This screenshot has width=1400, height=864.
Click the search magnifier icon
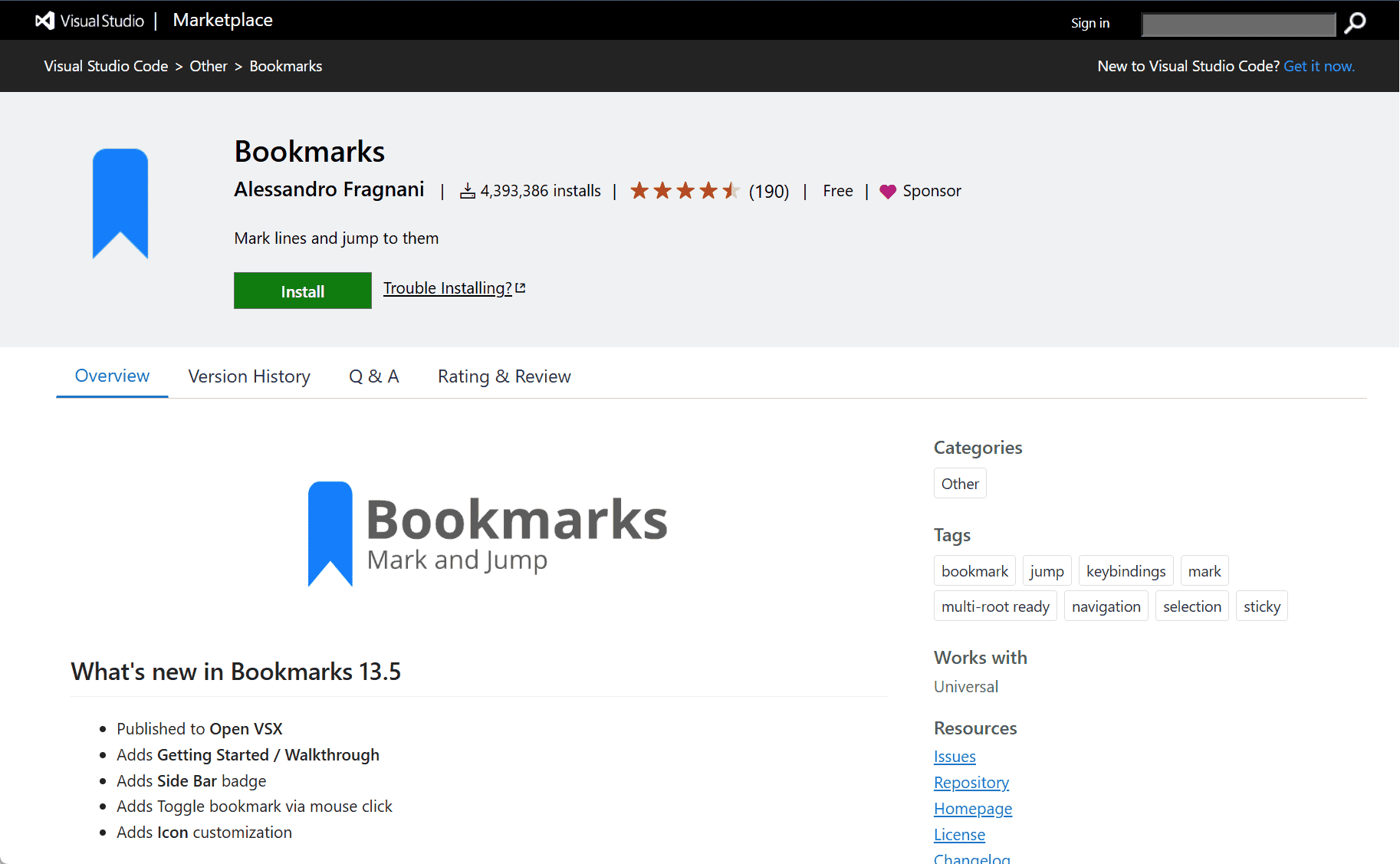point(1355,24)
